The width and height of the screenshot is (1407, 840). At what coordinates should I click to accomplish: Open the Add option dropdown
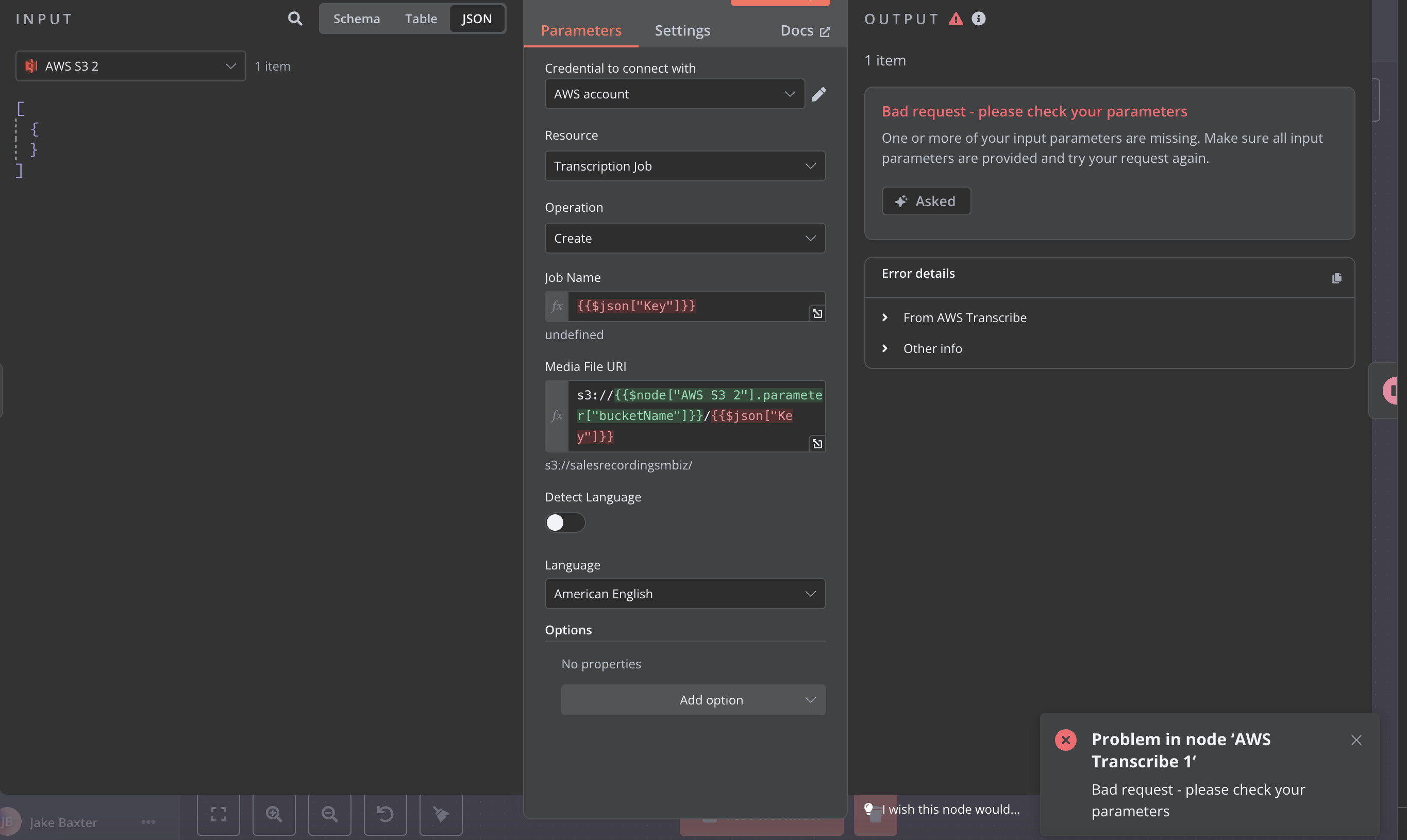click(693, 700)
